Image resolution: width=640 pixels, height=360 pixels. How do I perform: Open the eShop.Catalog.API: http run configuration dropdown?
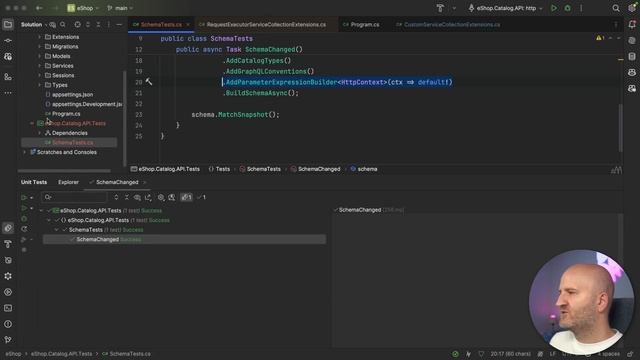[506, 8]
